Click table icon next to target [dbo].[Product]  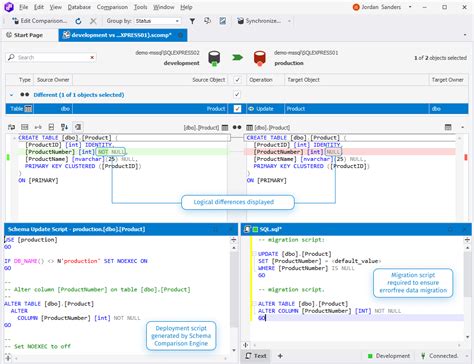pos(249,127)
